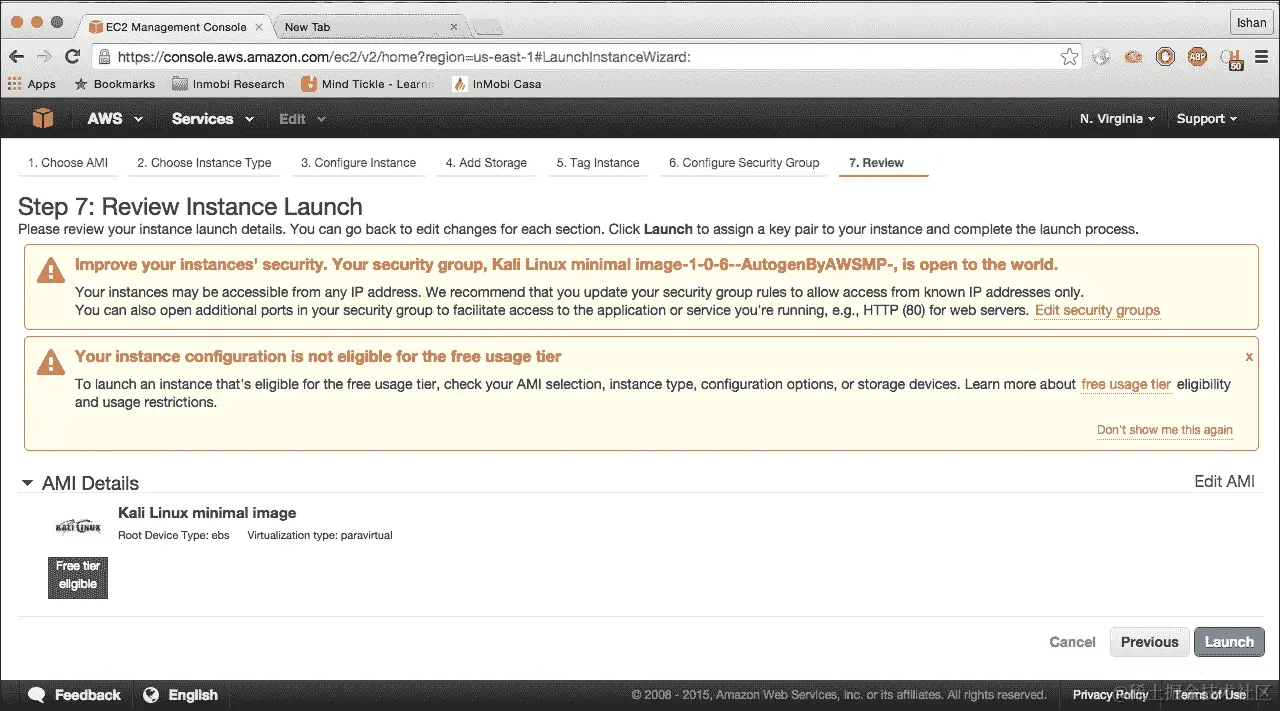Click the padlock site info icon
This screenshot has width=1280, height=711.
tap(104, 57)
